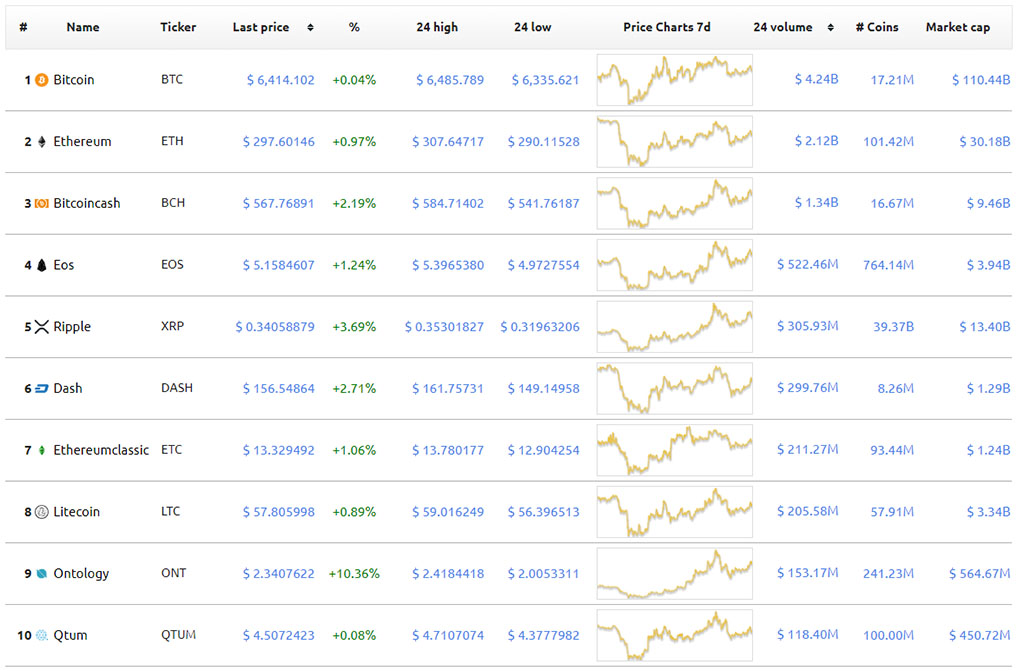This screenshot has height=671, width=1024.
Task: Click the Ripple X logo icon
Action: tap(42, 327)
